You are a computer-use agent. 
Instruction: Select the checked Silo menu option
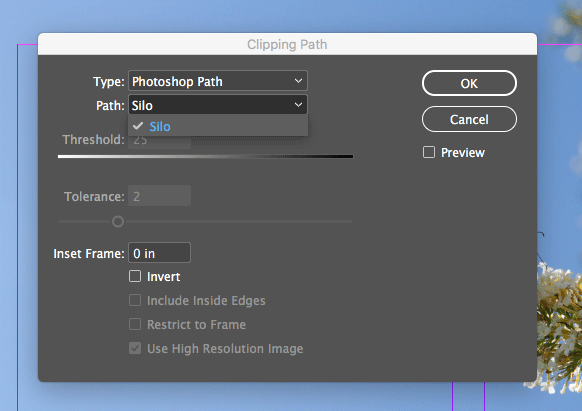pyautogui.click(x=218, y=126)
